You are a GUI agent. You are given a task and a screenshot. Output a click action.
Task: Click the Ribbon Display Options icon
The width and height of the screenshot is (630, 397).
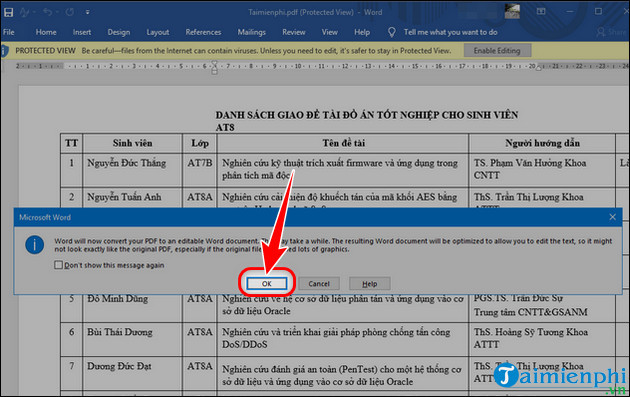(x=541, y=12)
